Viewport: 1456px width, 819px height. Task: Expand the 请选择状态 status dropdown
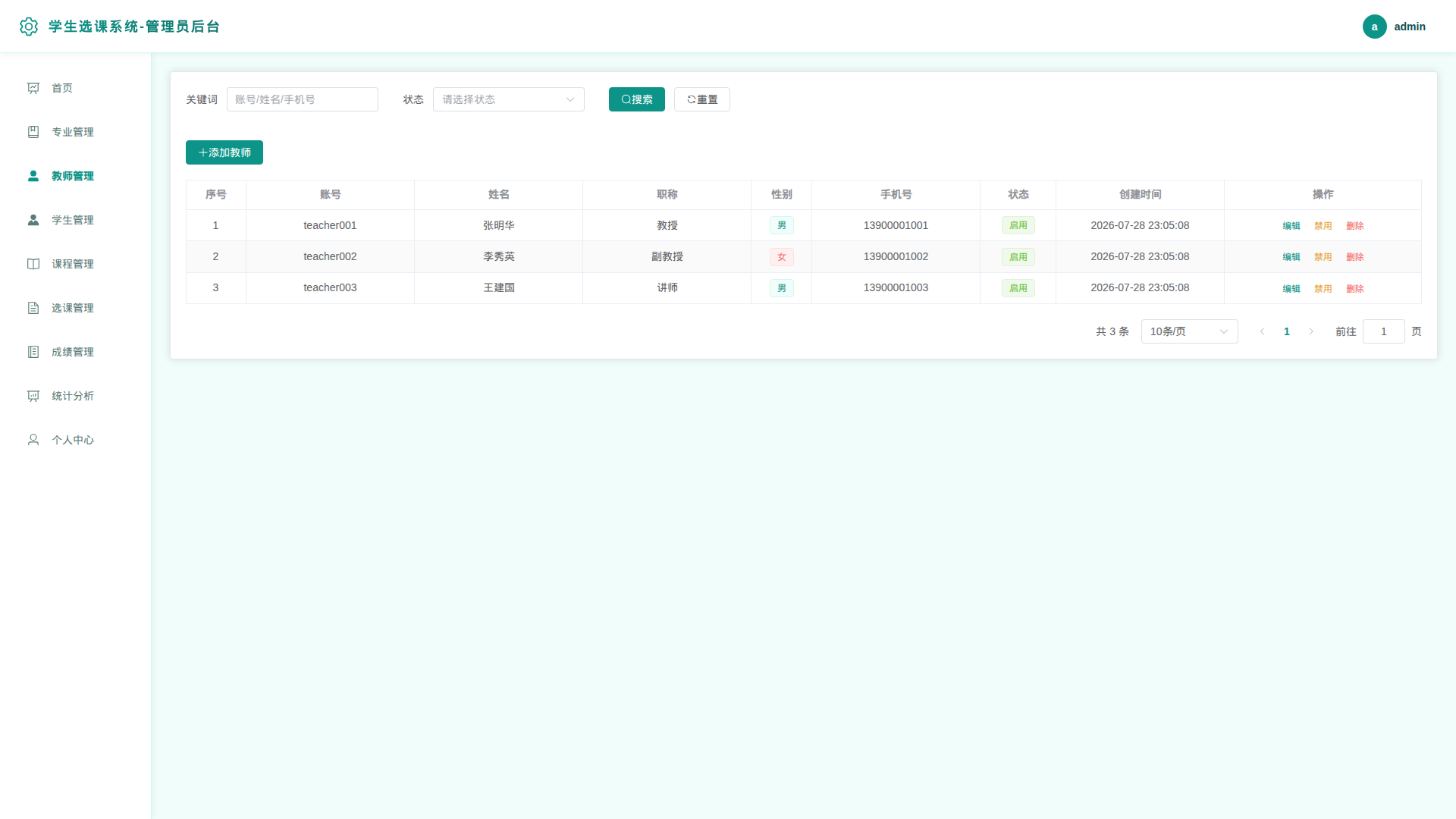click(x=508, y=99)
